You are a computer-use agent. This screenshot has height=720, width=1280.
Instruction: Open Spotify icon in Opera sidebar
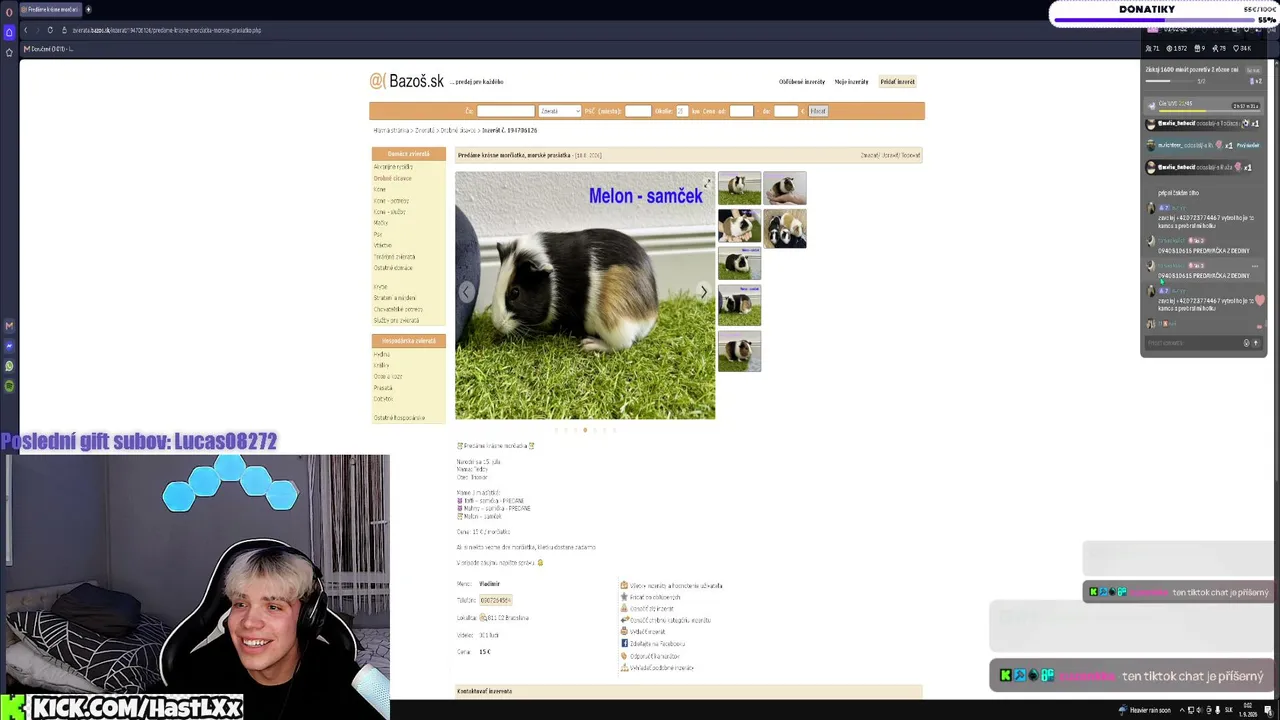click(x=9, y=386)
